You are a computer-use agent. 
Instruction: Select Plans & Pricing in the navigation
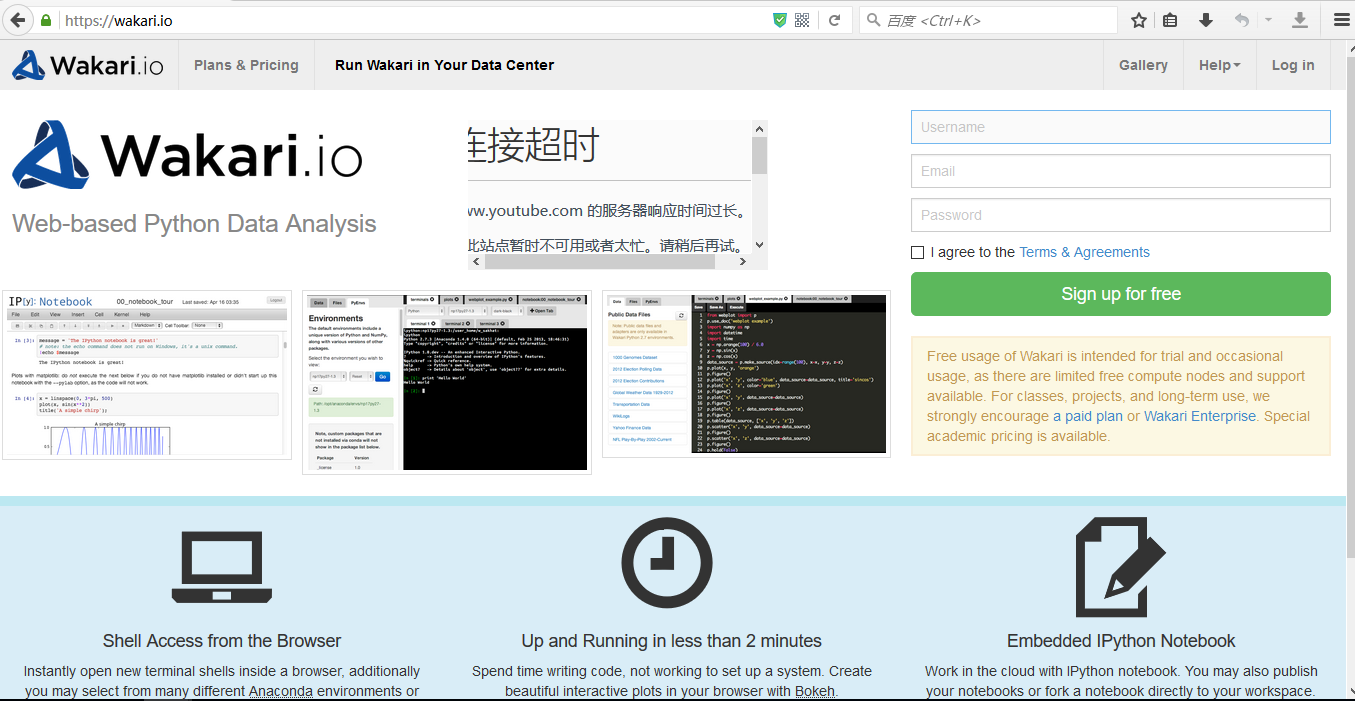pyautogui.click(x=245, y=64)
